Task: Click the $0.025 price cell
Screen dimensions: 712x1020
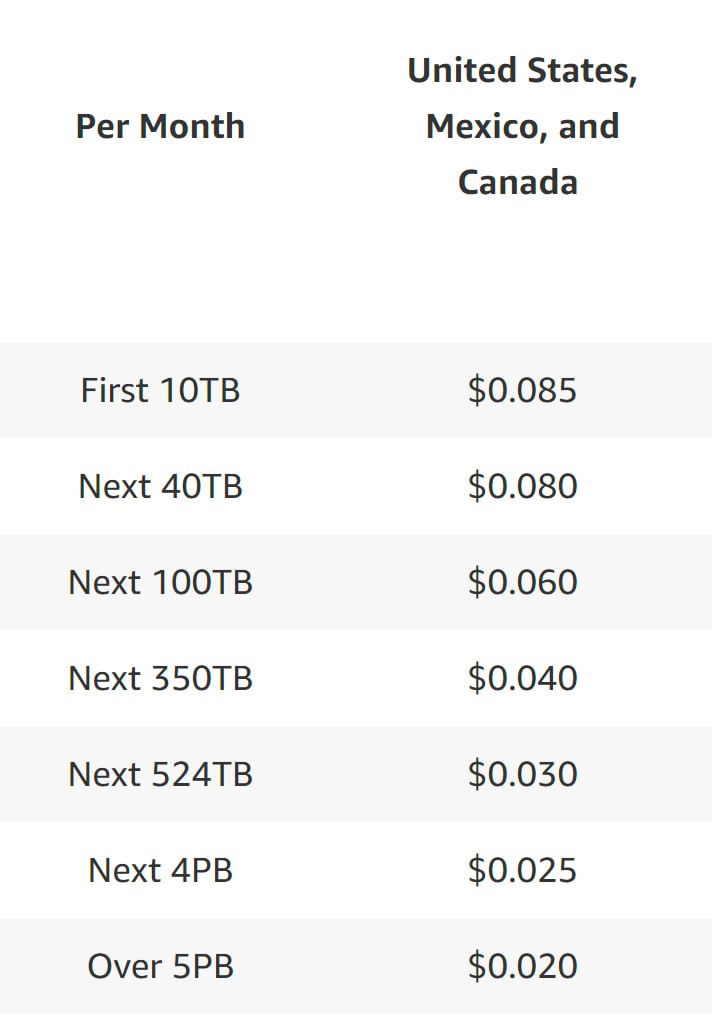Action: tap(522, 870)
